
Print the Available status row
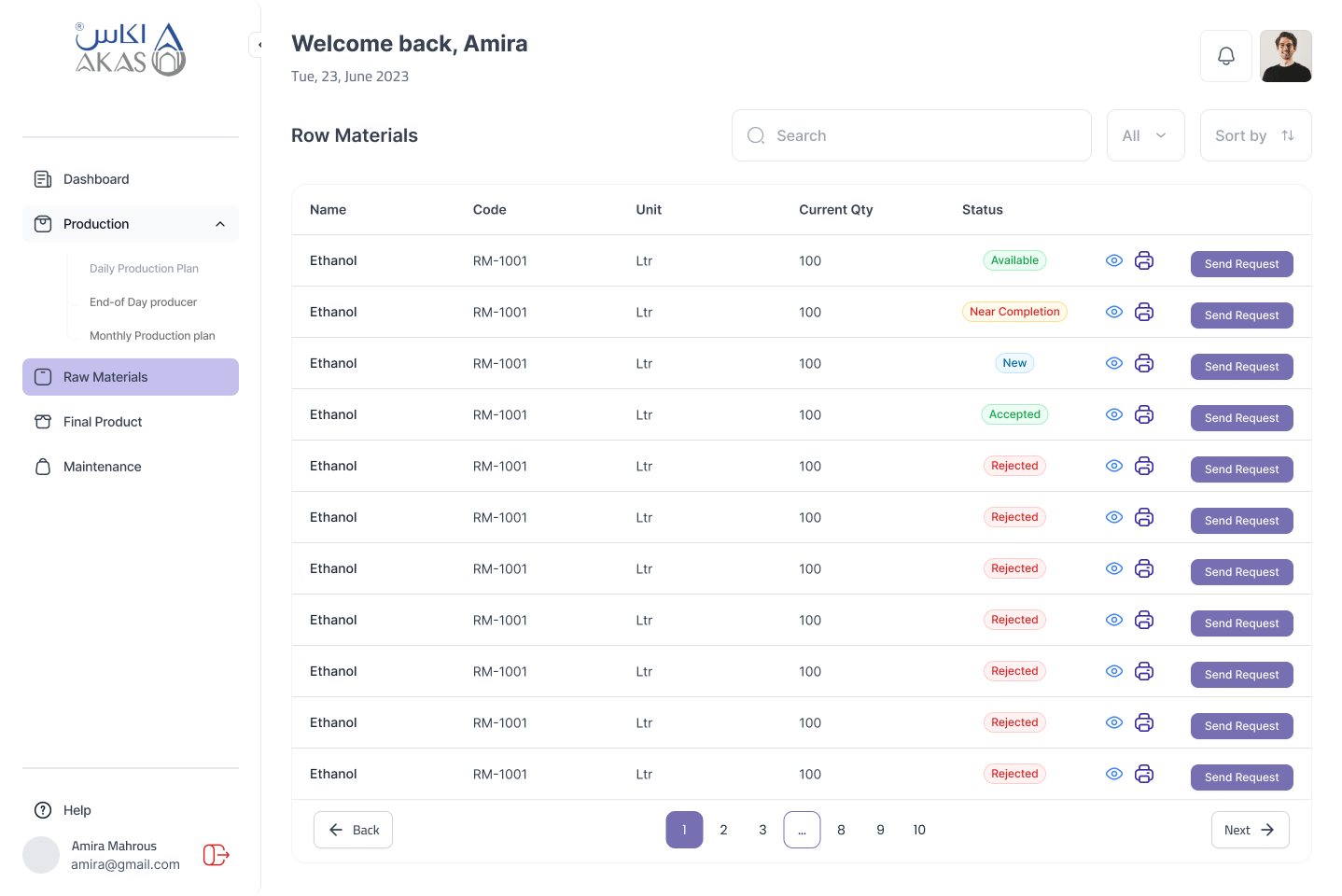[1144, 260]
